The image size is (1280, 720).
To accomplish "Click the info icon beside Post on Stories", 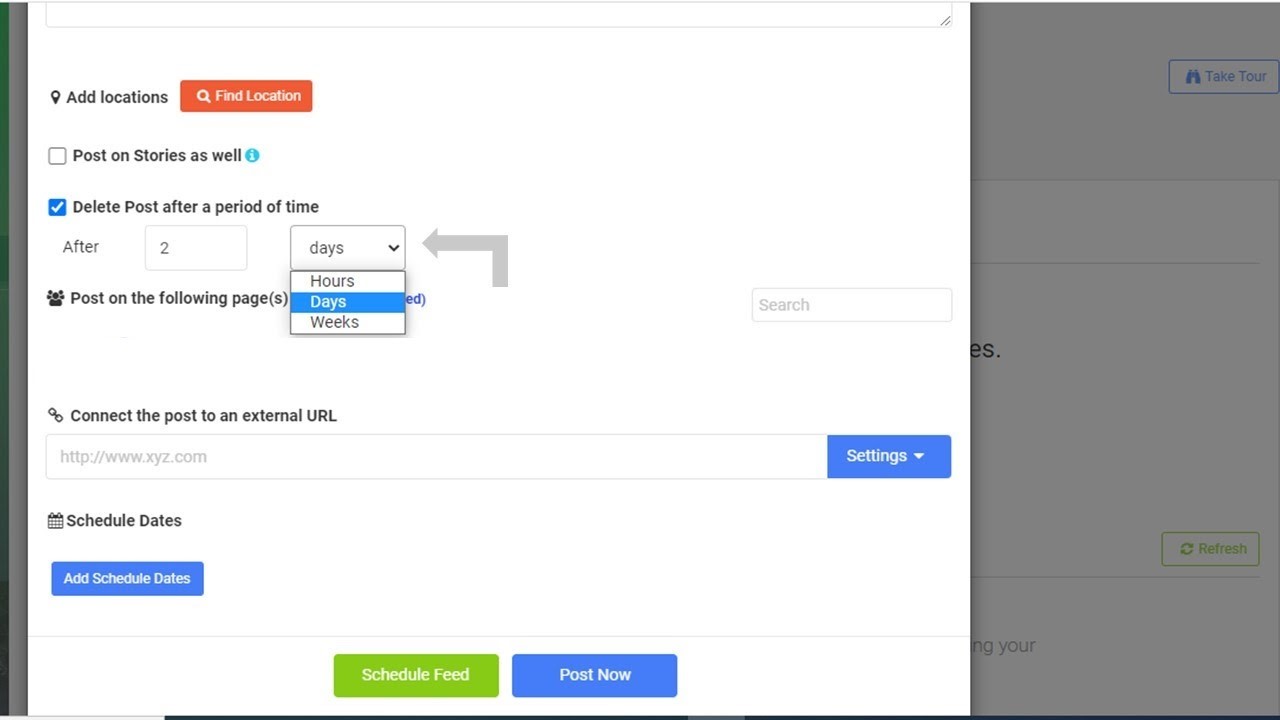I will click(x=252, y=156).
